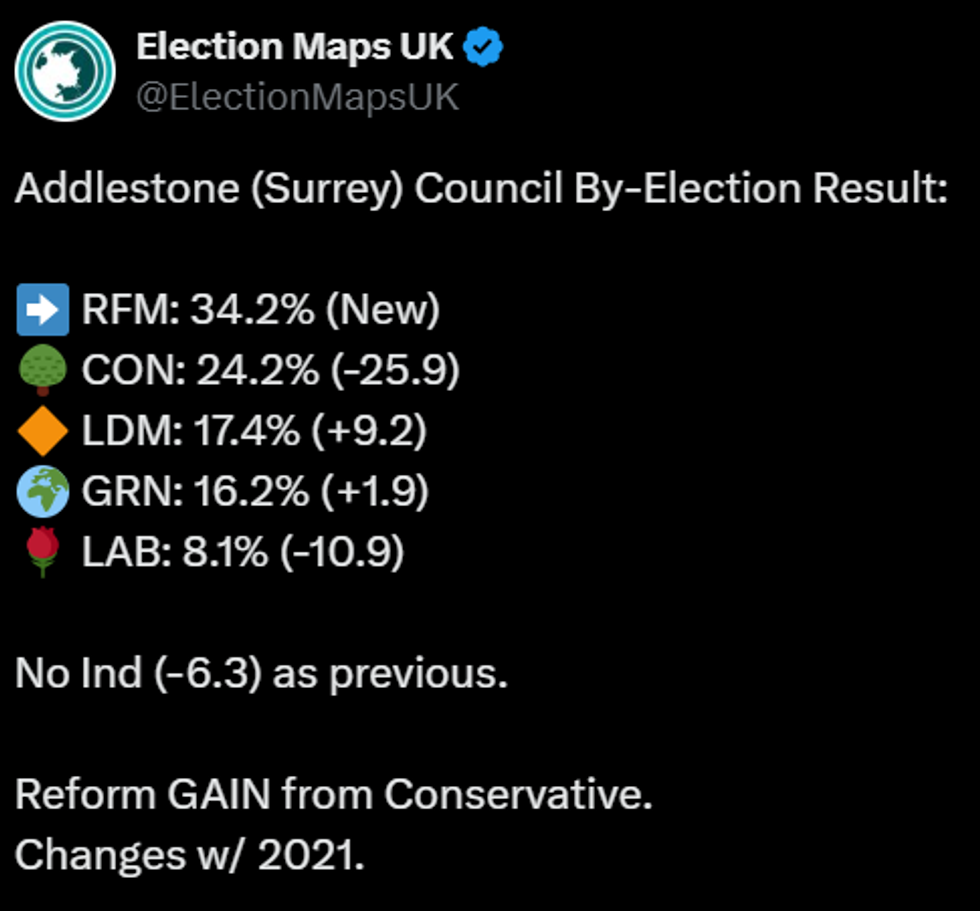Click the blue arrow emoji beside RFM

click(x=43, y=310)
